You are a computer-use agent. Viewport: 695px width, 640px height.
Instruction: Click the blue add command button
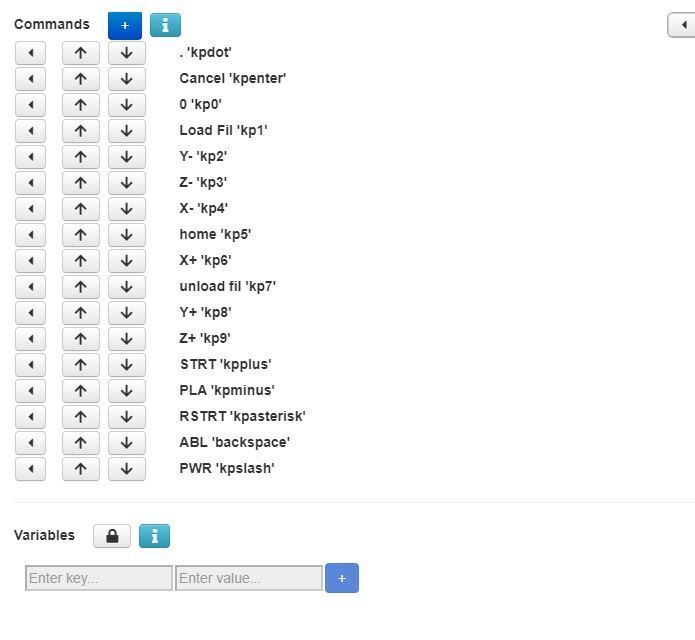click(x=124, y=25)
